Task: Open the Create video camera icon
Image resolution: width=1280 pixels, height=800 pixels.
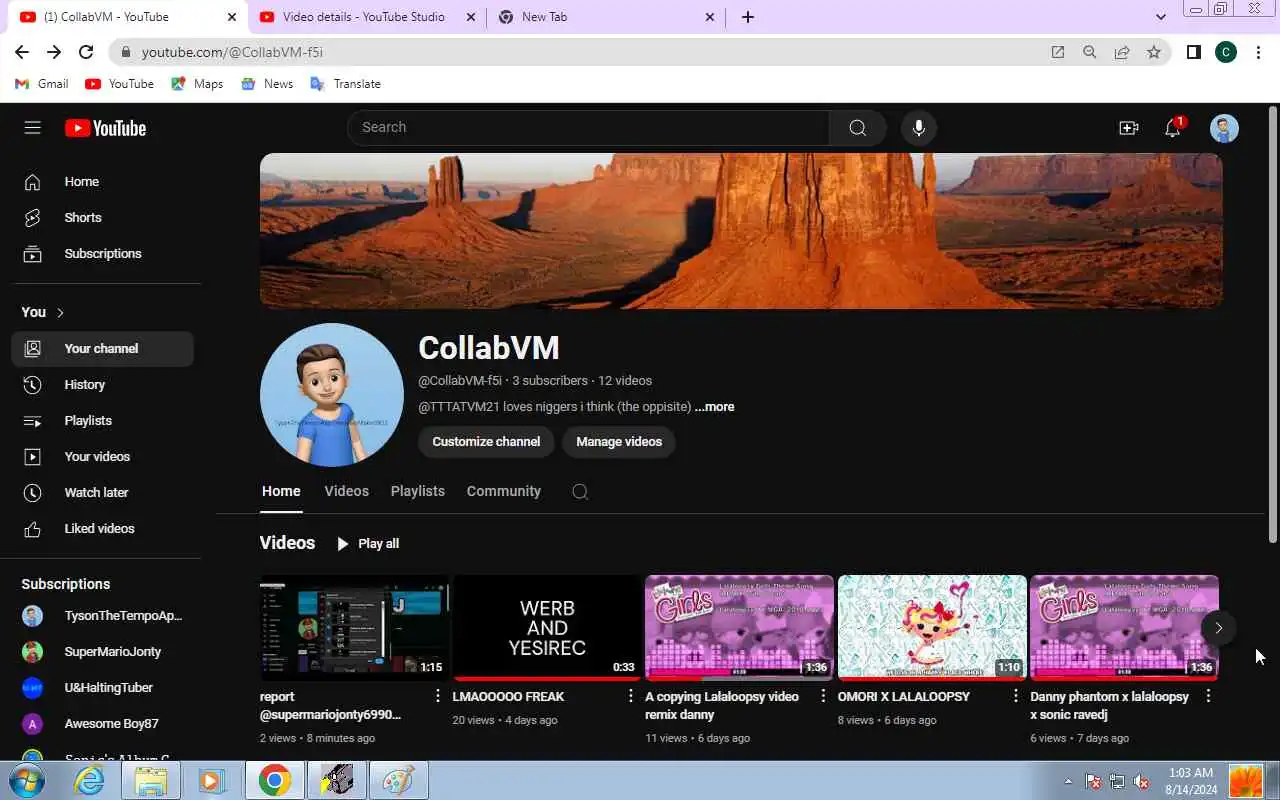Action: (1128, 128)
